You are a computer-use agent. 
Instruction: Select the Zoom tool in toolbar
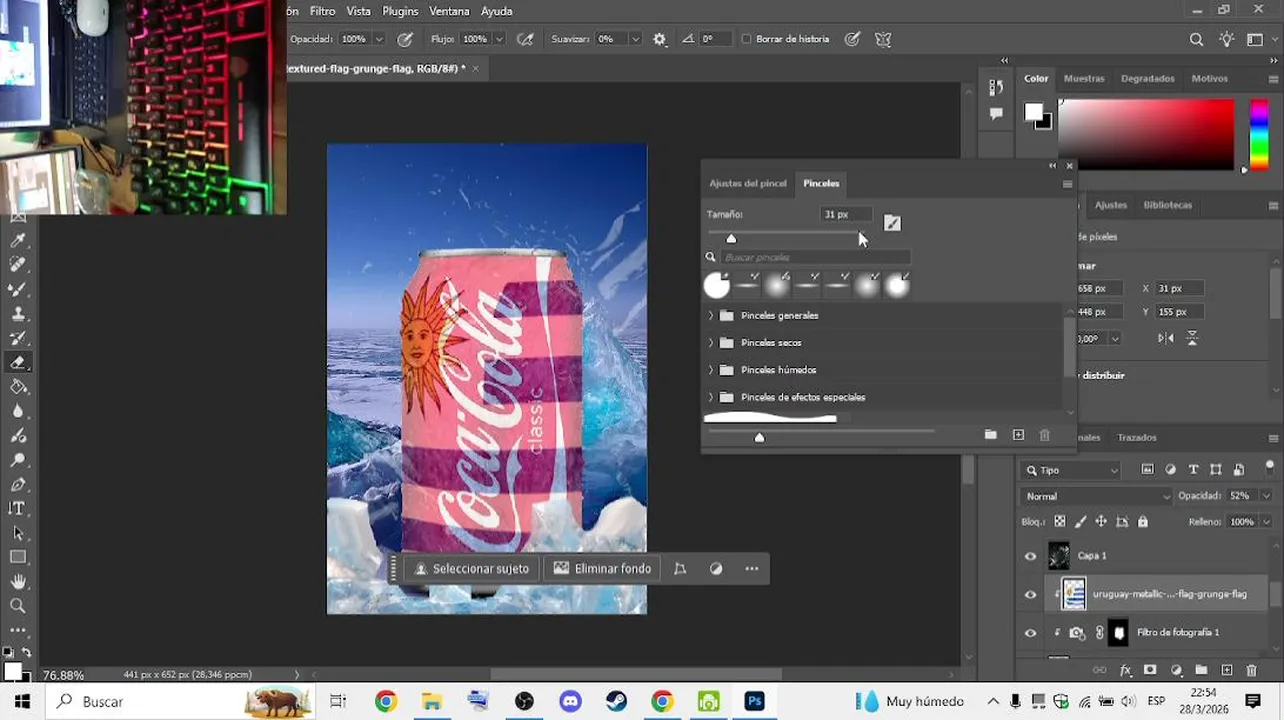pos(17,606)
